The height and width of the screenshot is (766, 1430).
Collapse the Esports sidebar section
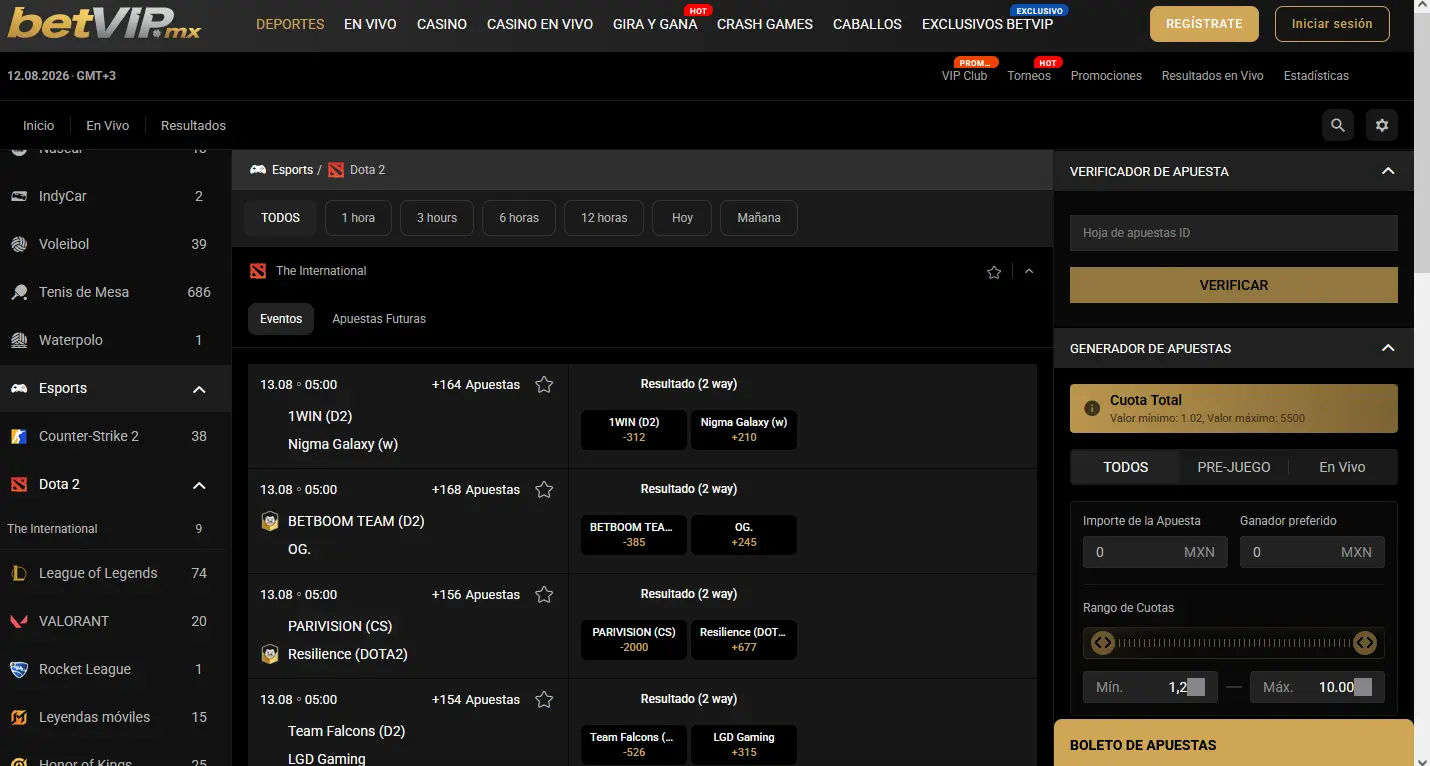click(x=199, y=389)
